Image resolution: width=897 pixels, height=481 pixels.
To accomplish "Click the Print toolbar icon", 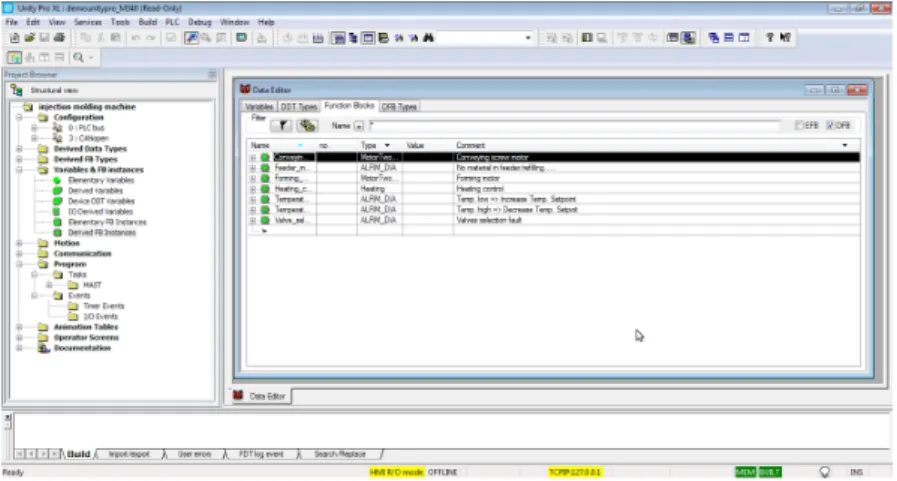I will pos(59,38).
